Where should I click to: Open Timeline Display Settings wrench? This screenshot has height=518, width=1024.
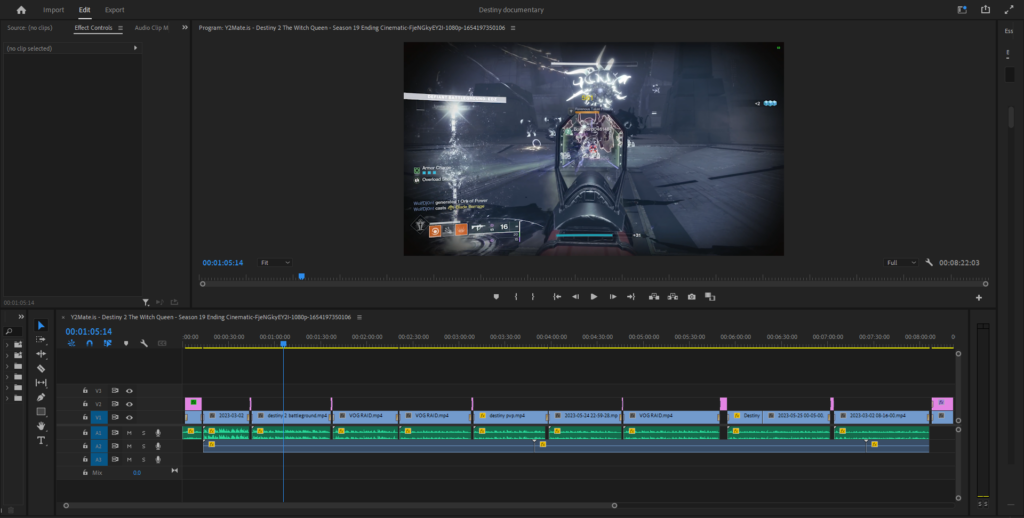tap(144, 343)
